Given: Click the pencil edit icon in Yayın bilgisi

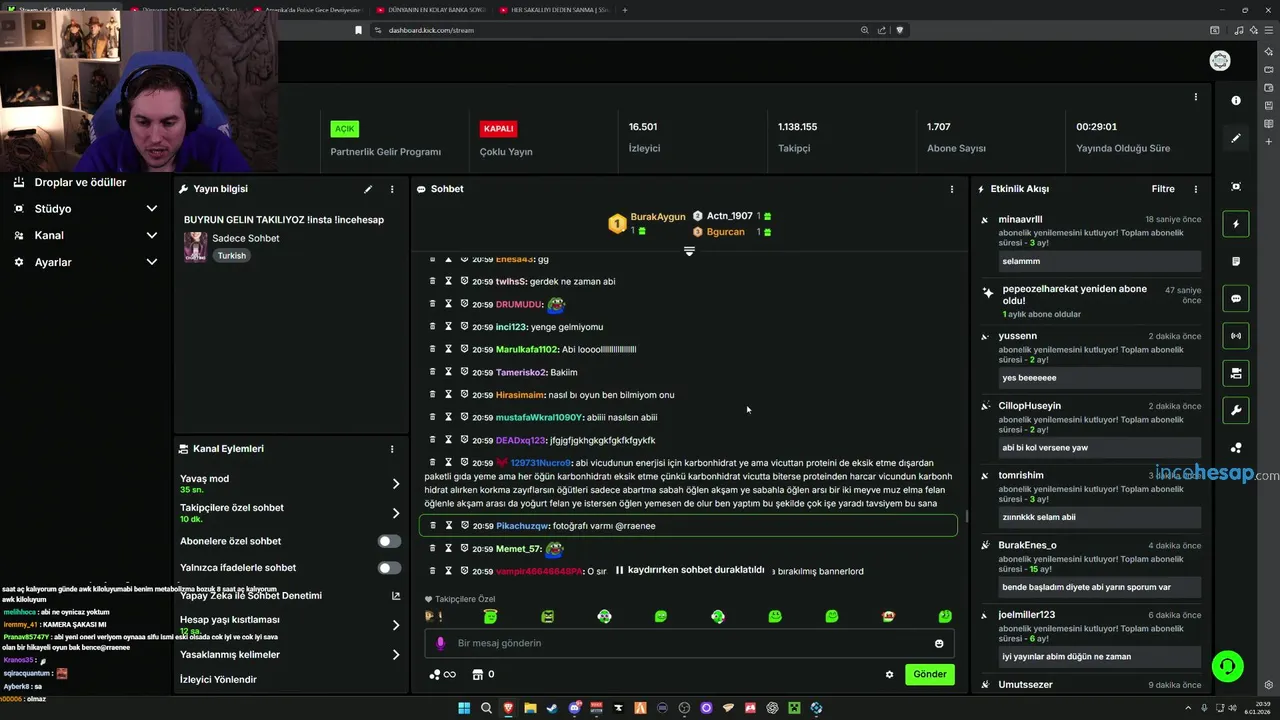Looking at the screenshot, I should pyautogui.click(x=368, y=189).
